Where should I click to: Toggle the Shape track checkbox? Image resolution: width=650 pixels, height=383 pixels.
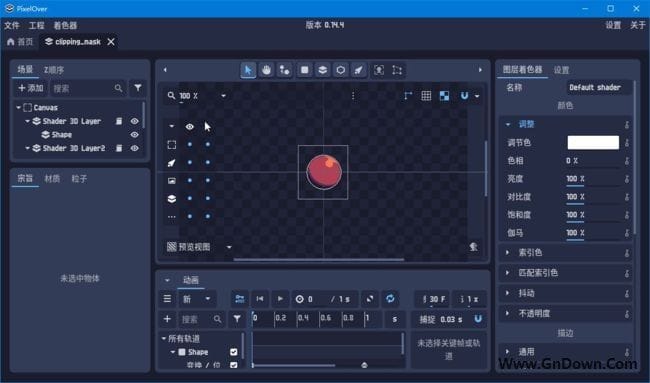click(234, 352)
